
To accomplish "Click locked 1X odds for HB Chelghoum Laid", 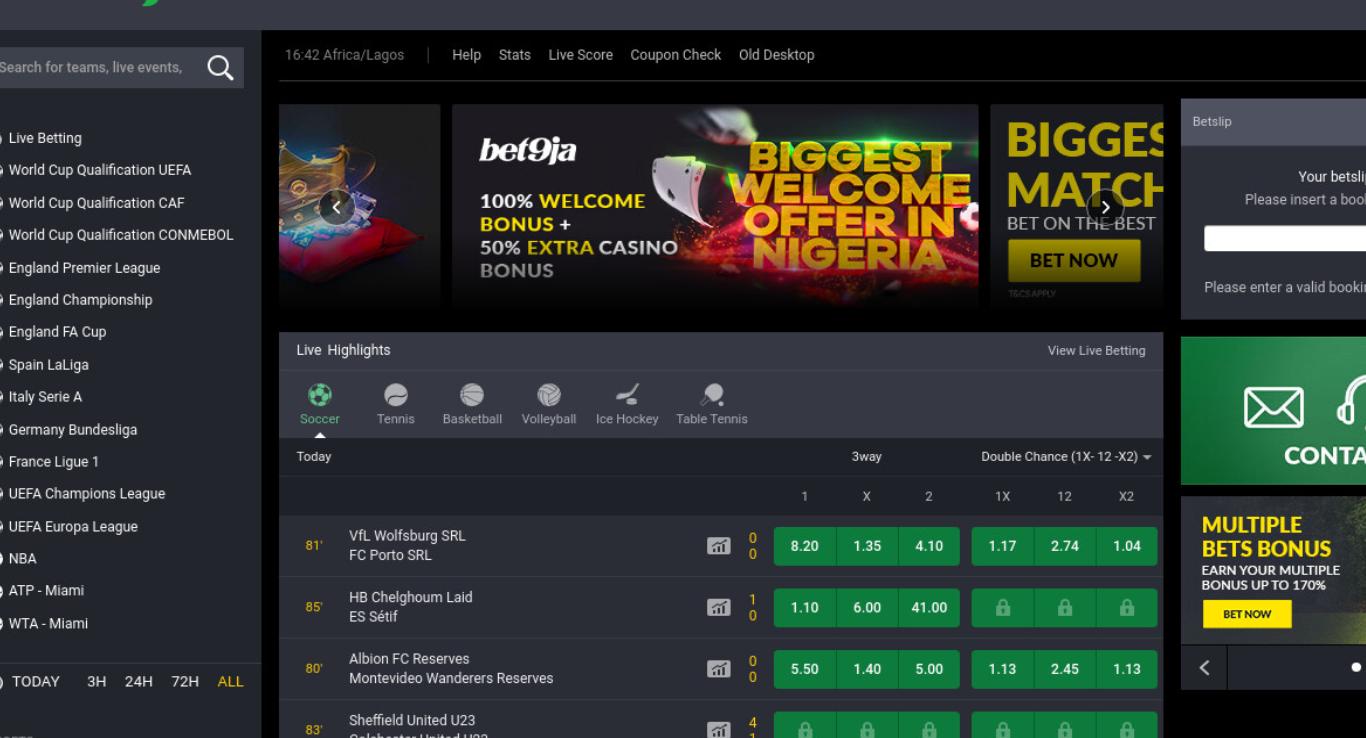I will coord(1002,608).
